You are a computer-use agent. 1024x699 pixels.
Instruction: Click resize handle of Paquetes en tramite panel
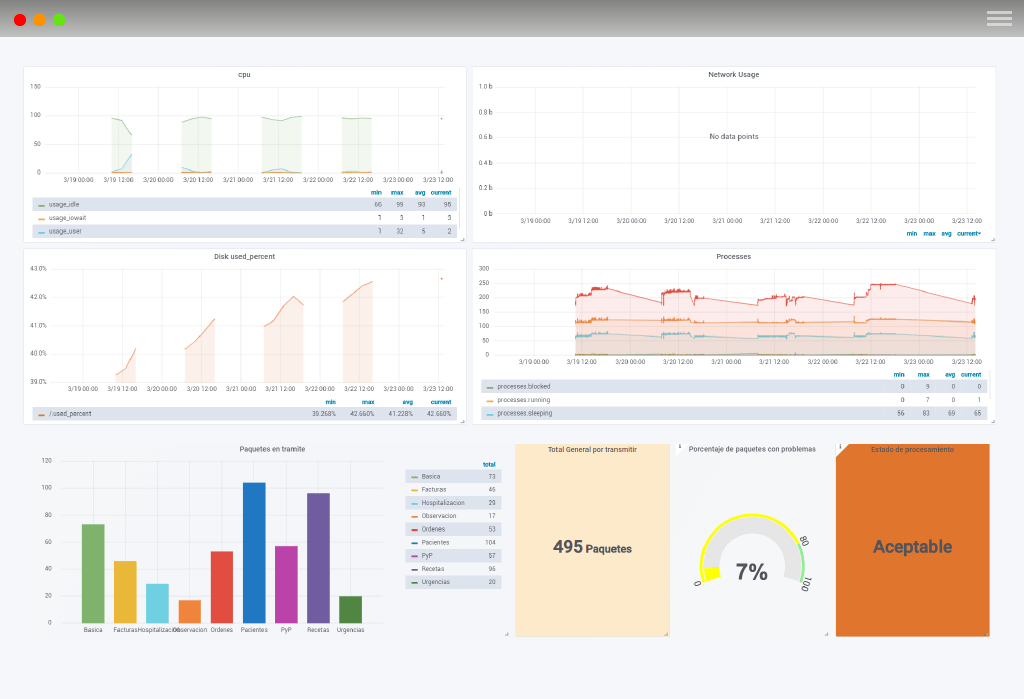tap(507, 633)
